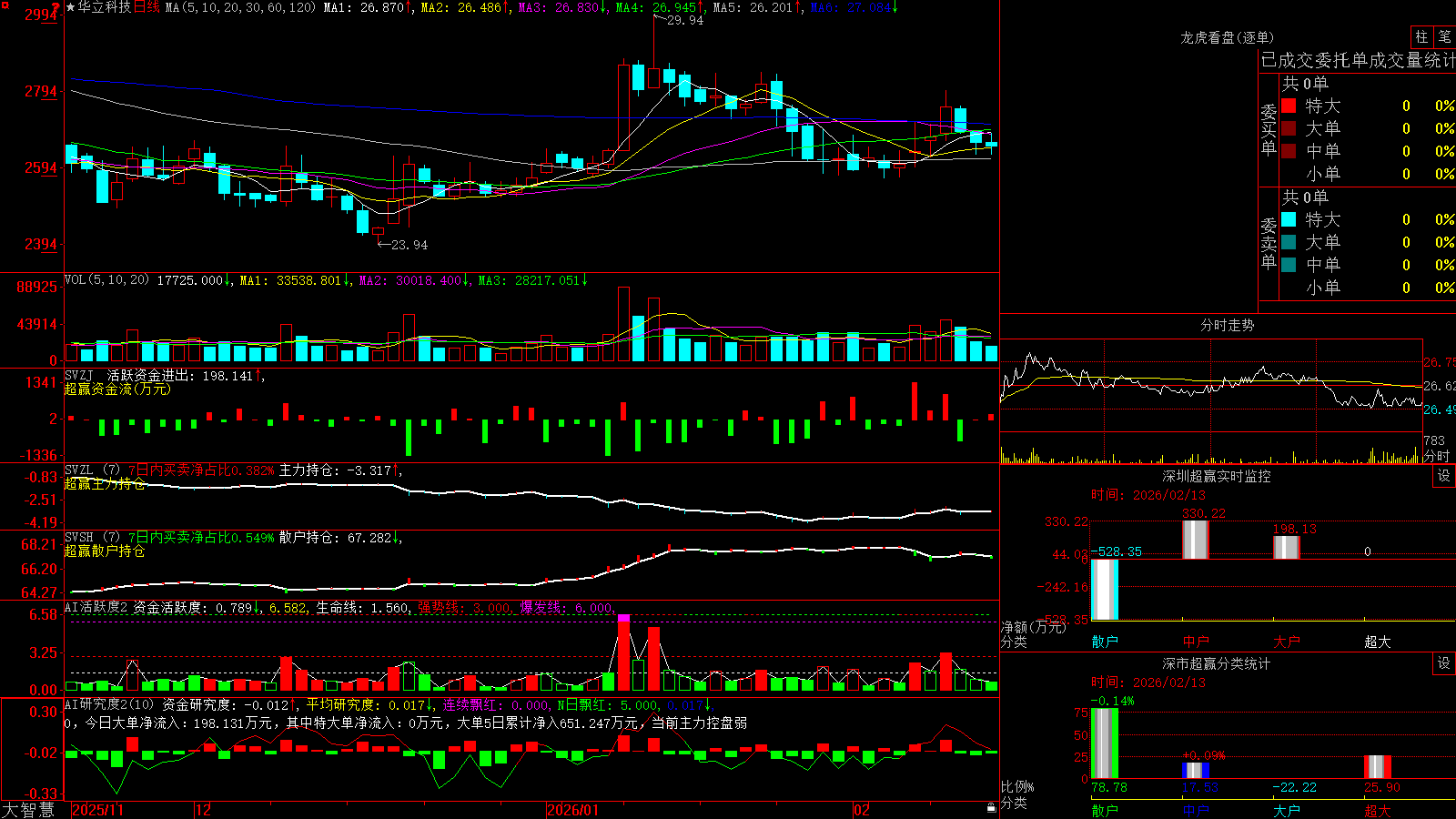Viewport: 1456px width, 819px height.
Task: Click the 大智慧 logo at bottom-left
Action: pos(28,809)
